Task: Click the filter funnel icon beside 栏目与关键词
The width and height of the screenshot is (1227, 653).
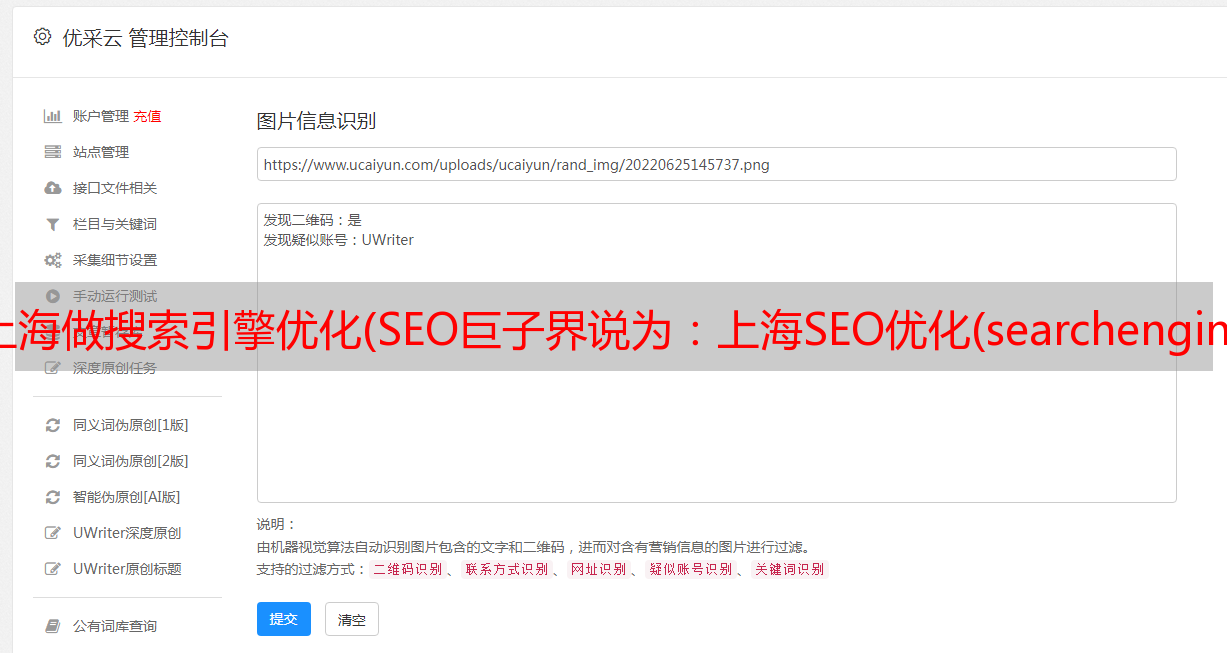Action: click(x=53, y=224)
